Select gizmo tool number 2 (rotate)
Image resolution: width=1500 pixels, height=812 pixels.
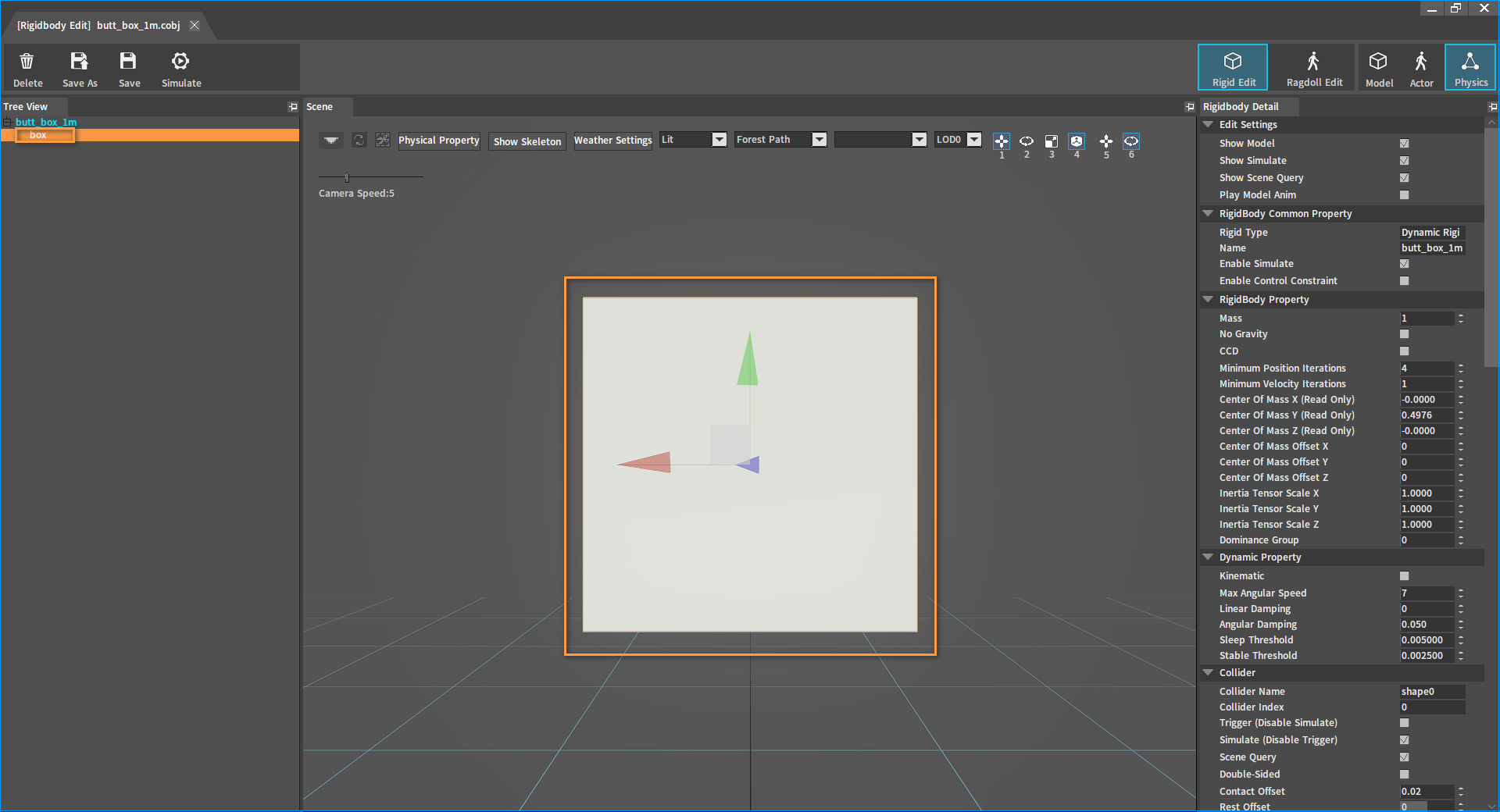(x=1027, y=141)
